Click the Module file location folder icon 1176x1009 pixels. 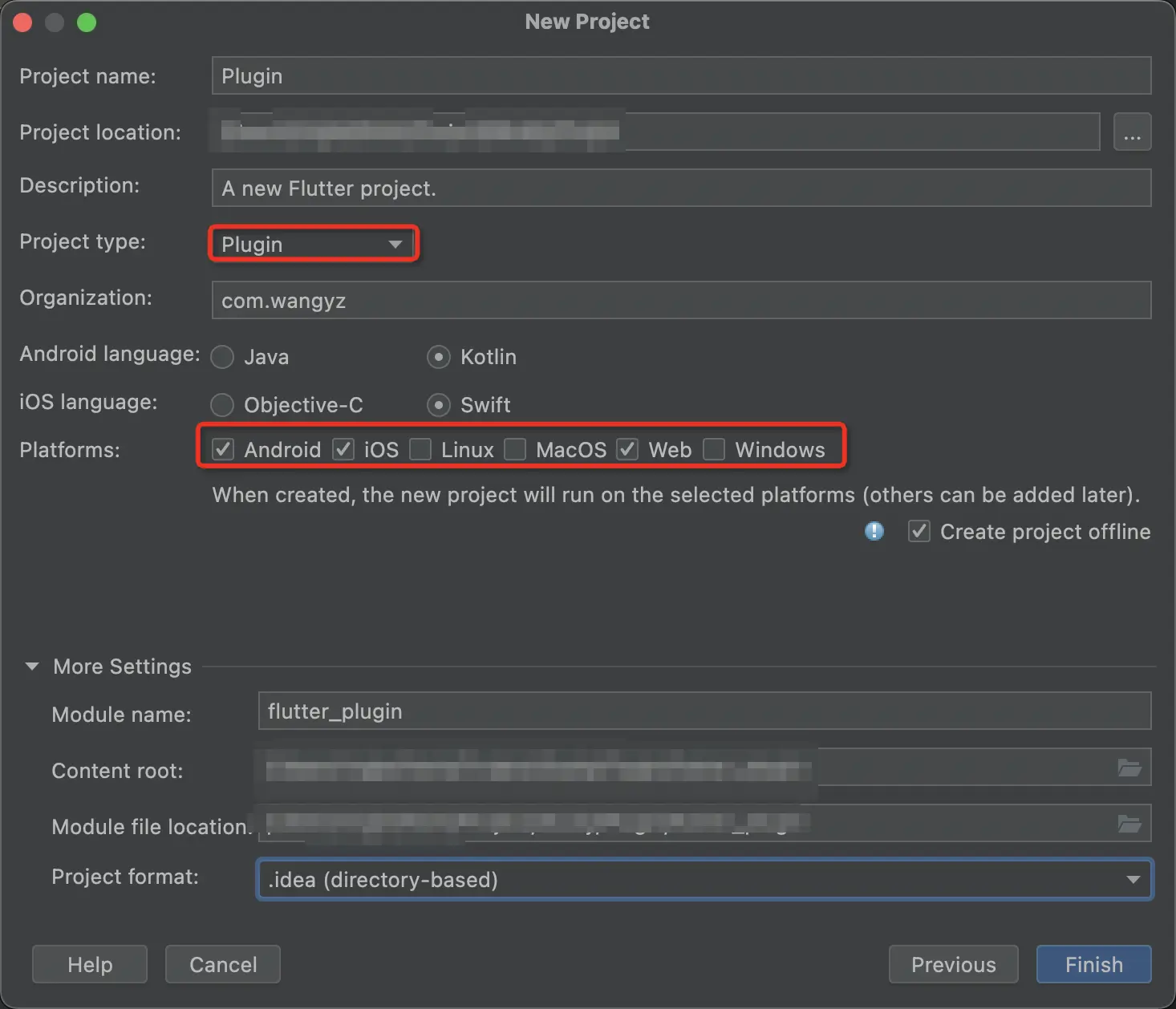tap(1129, 824)
